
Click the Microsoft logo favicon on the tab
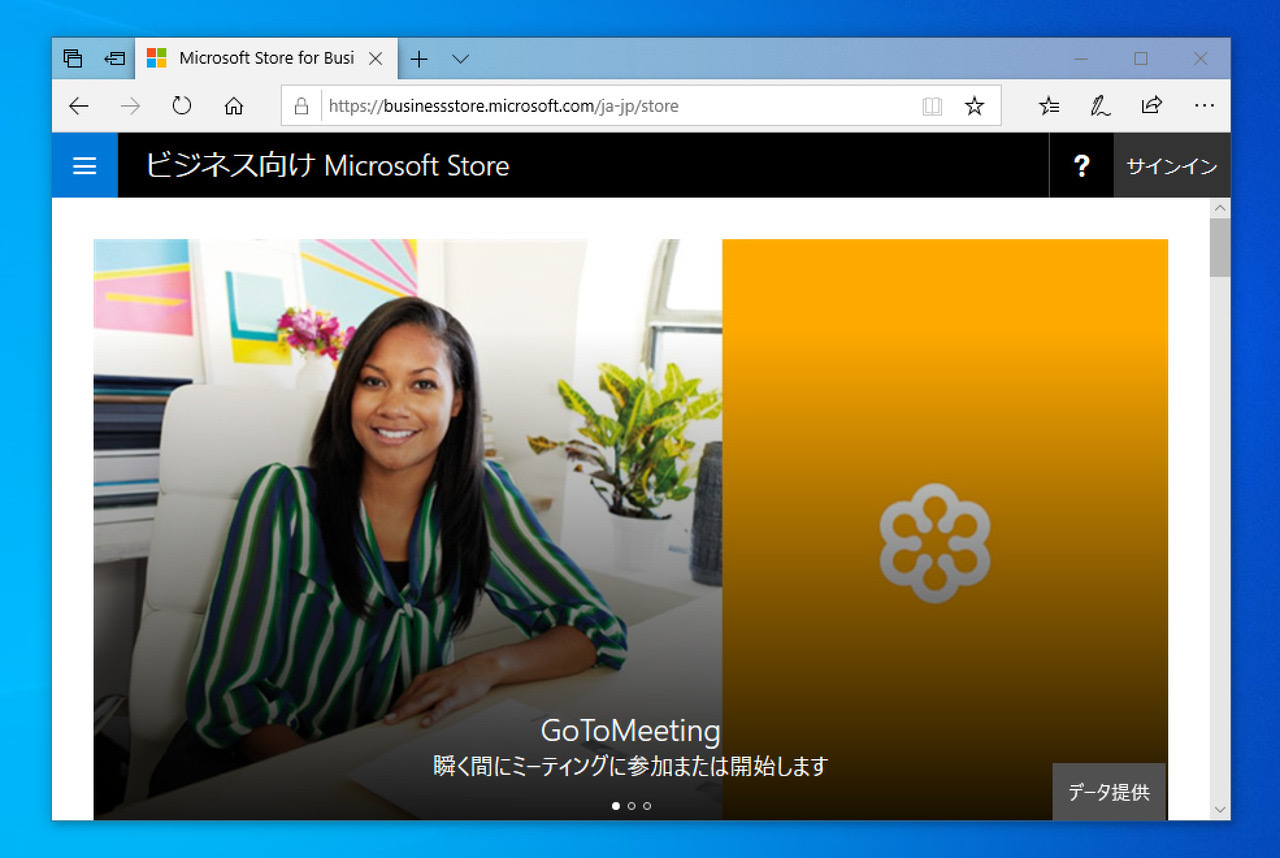tap(157, 58)
